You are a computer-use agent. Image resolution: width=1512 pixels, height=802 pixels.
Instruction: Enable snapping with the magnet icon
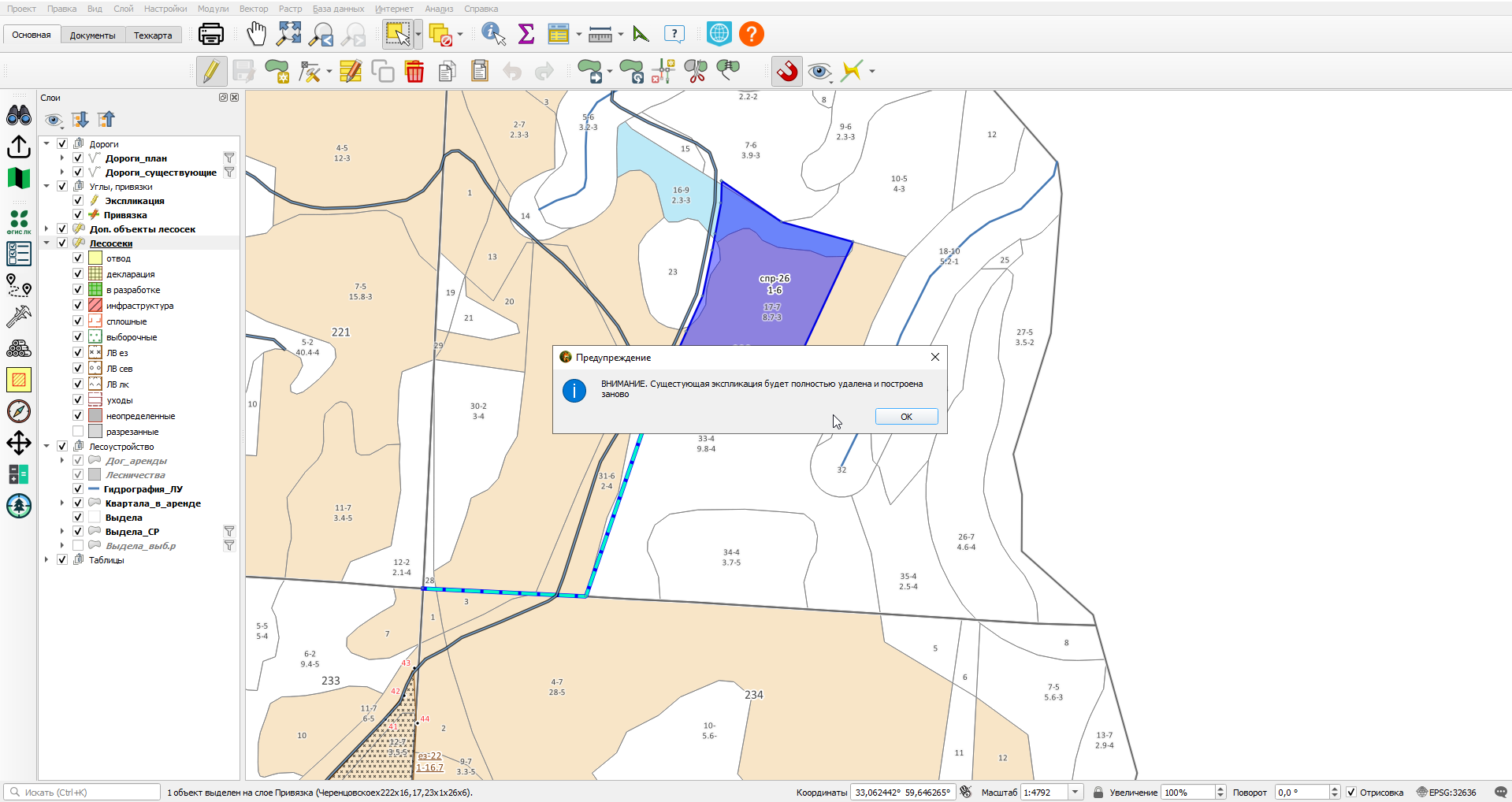(x=787, y=72)
